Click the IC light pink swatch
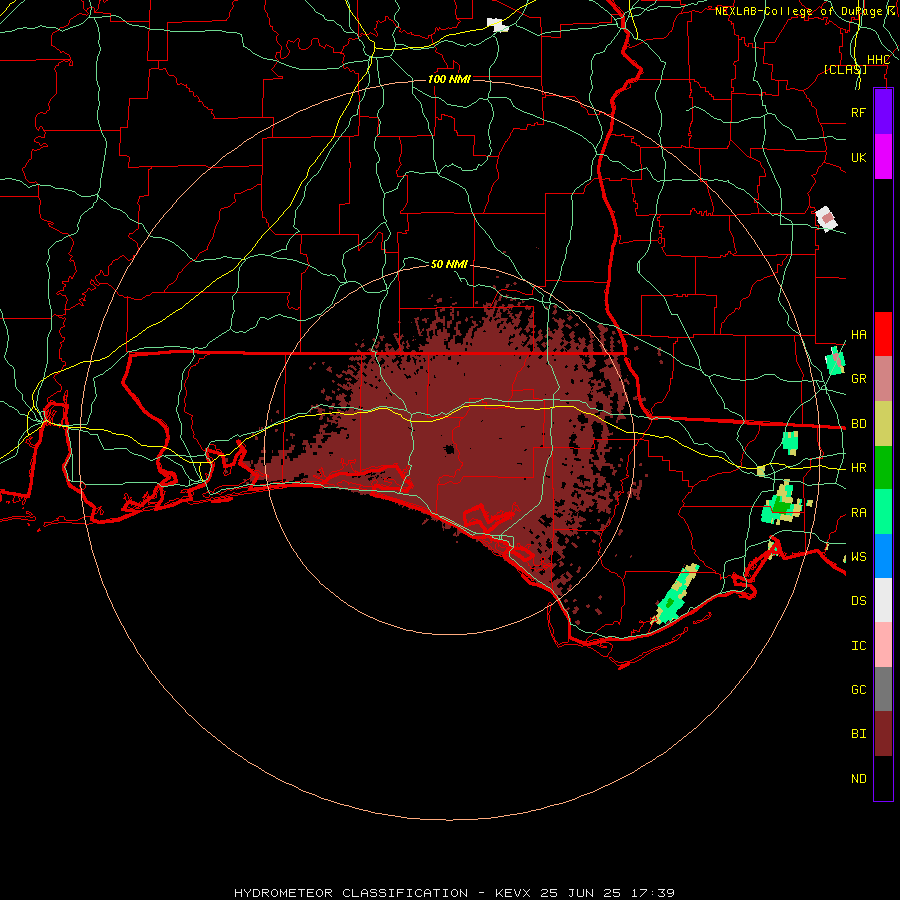The image size is (900, 900). point(883,645)
